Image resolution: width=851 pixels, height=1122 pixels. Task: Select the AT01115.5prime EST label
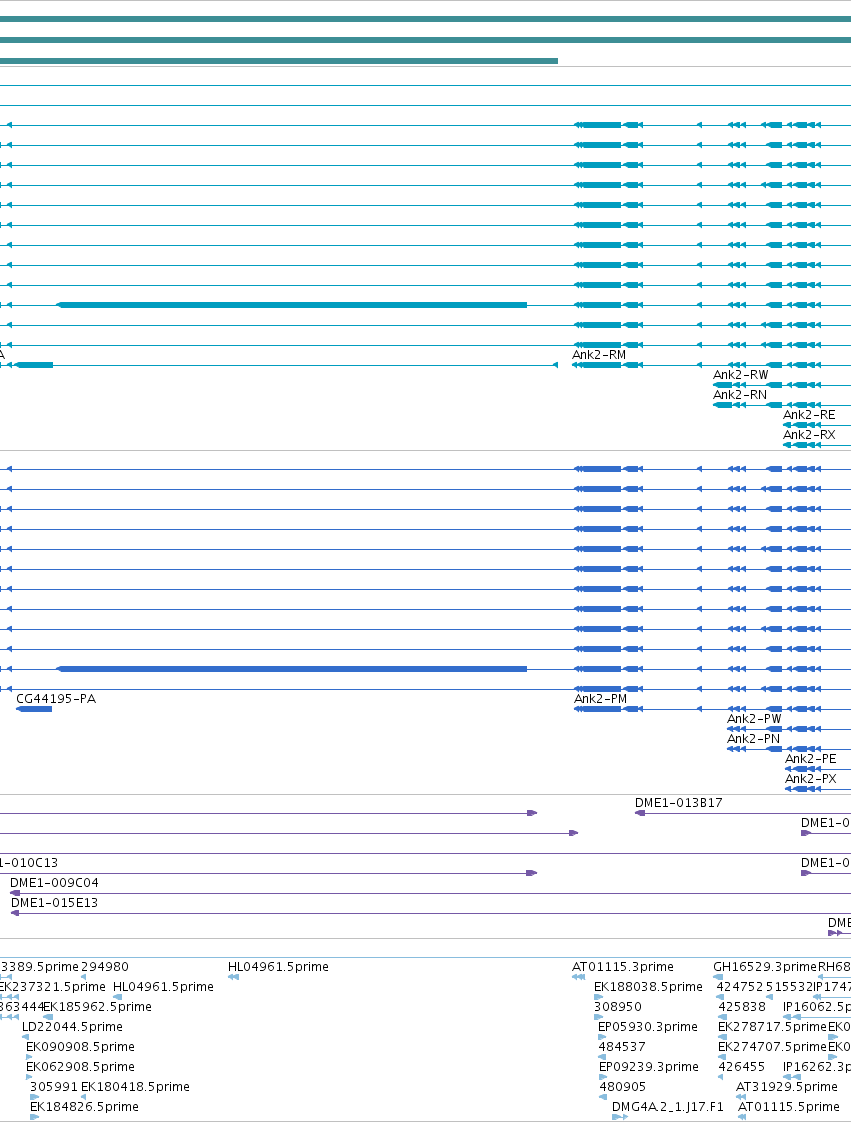coord(789,1107)
